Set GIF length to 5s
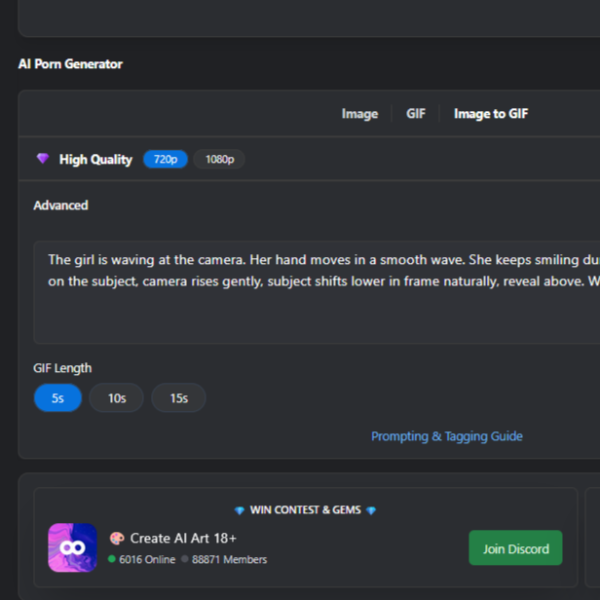 tap(58, 398)
